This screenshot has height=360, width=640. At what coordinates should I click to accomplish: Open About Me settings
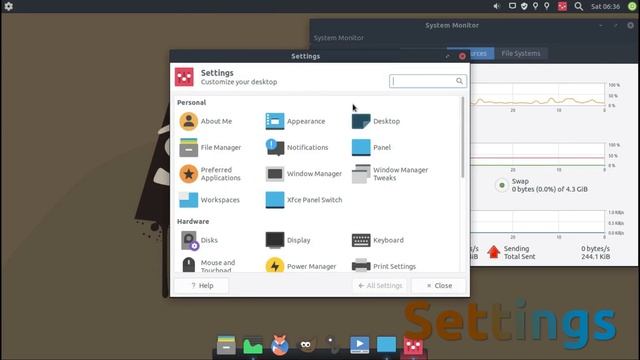205,121
